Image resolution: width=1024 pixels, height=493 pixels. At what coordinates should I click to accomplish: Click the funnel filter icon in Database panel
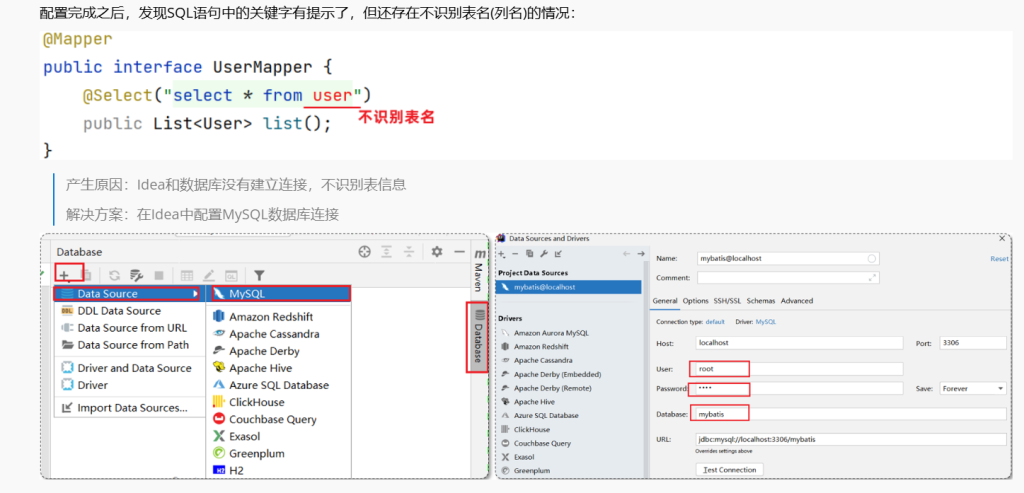tap(259, 275)
